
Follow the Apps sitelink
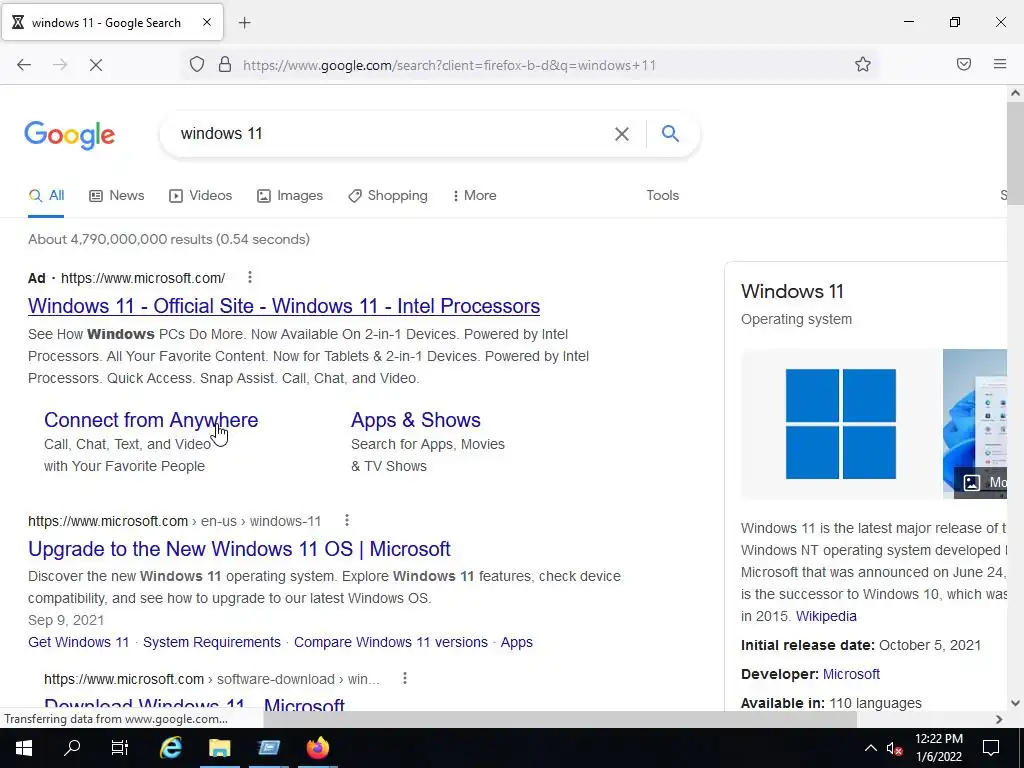517,642
